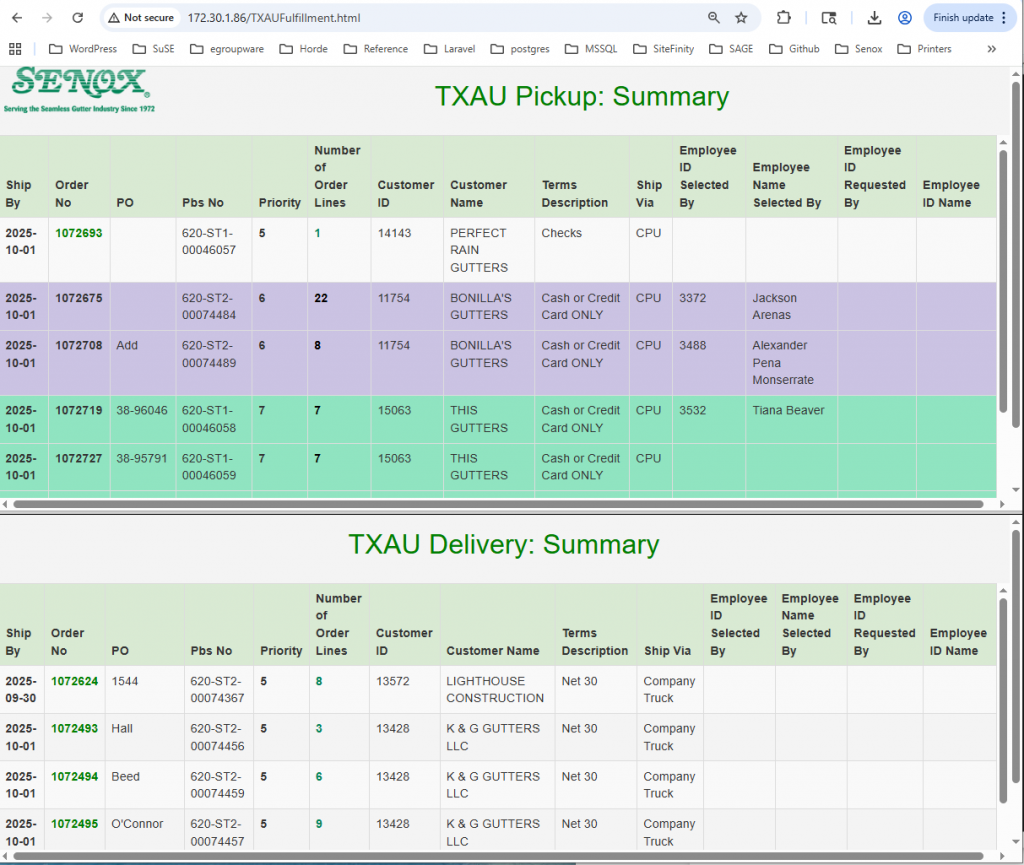Expand the hidden bookmarks overflow chevron
The width and height of the screenshot is (1024, 865).
click(992, 48)
